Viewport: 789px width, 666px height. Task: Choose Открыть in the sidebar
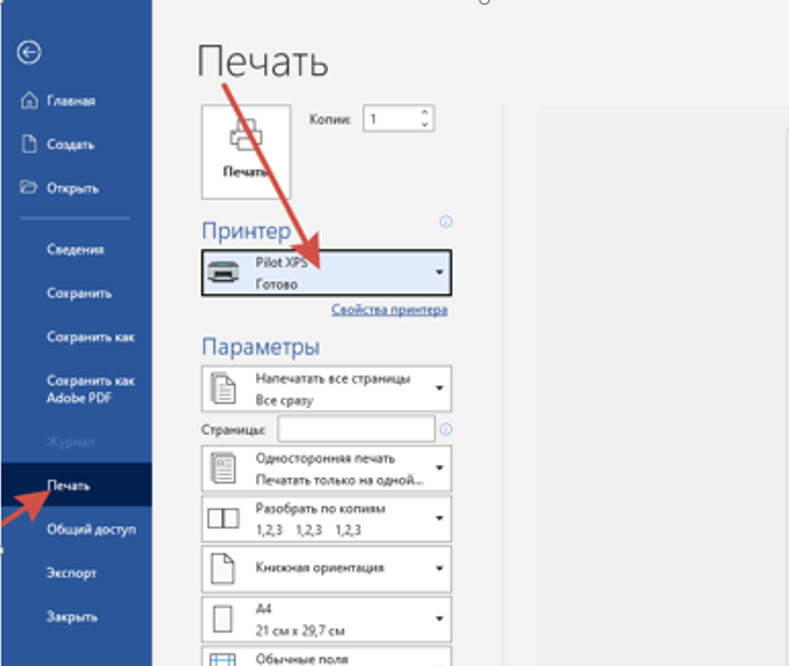(x=72, y=189)
